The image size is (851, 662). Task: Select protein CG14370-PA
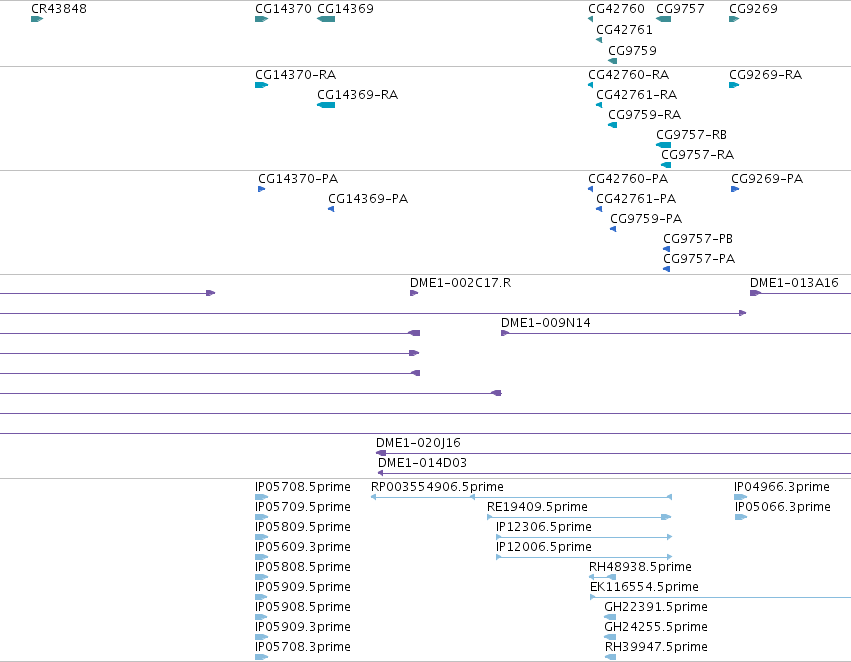pyautogui.click(x=298, y=179)
